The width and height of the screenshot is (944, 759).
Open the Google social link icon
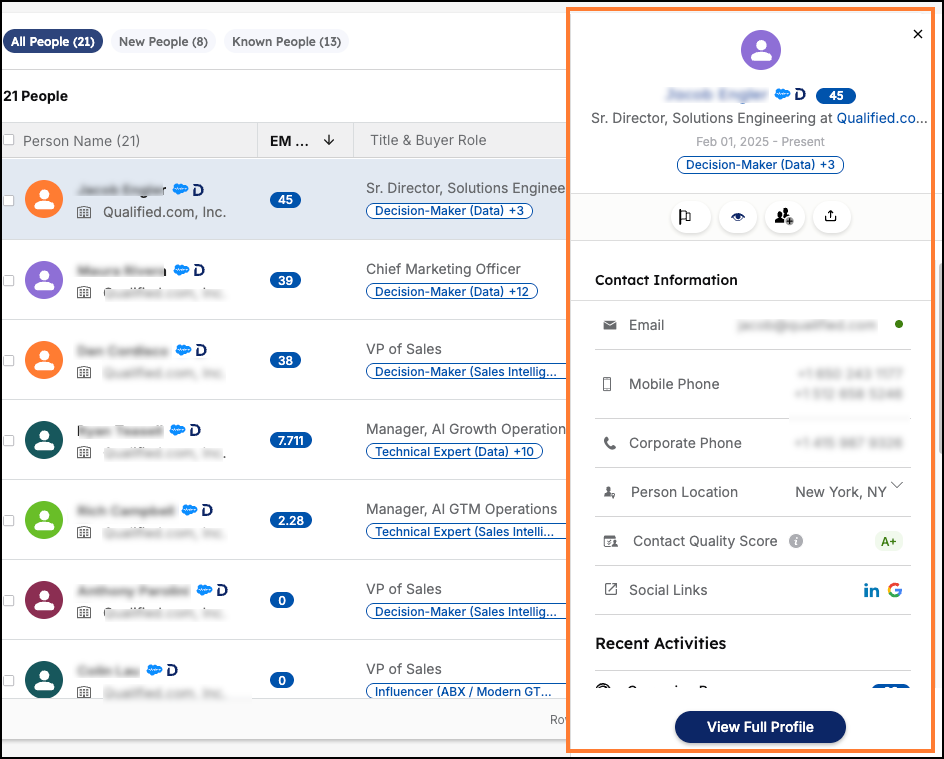click(895, 590)
